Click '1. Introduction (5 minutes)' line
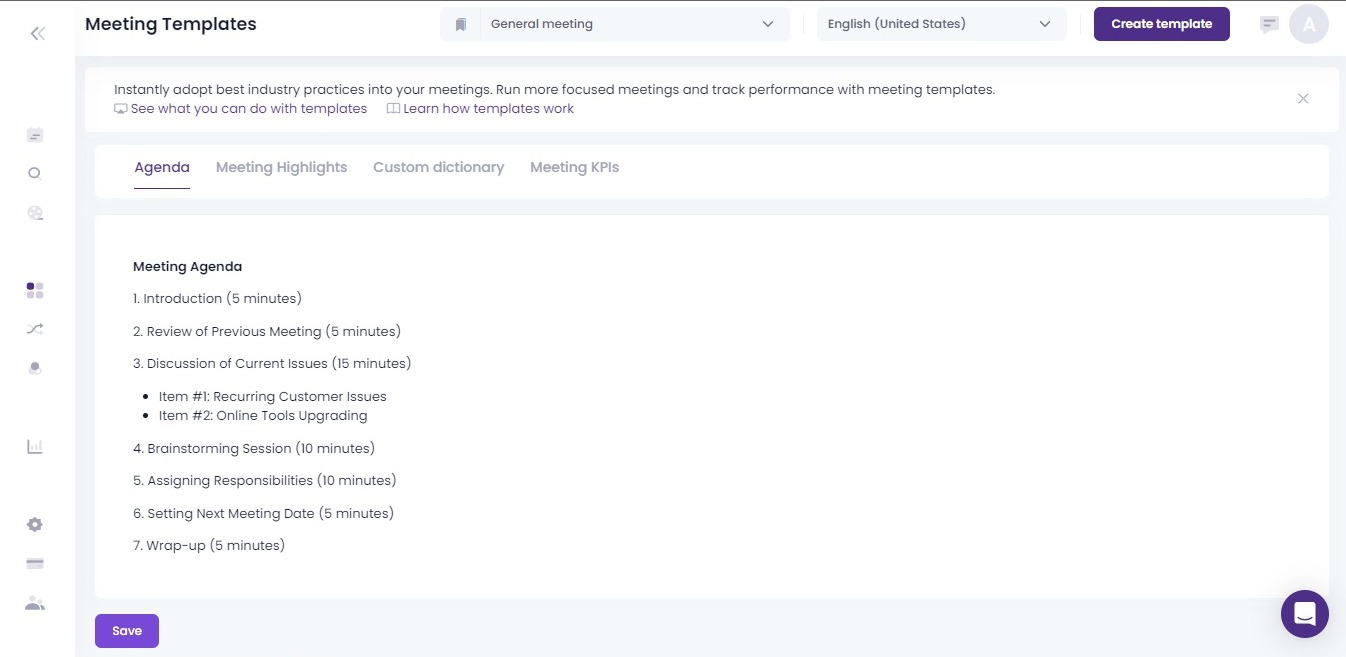Image resolution: width=1346 pixels, height=657 pixels. (217, 298)
